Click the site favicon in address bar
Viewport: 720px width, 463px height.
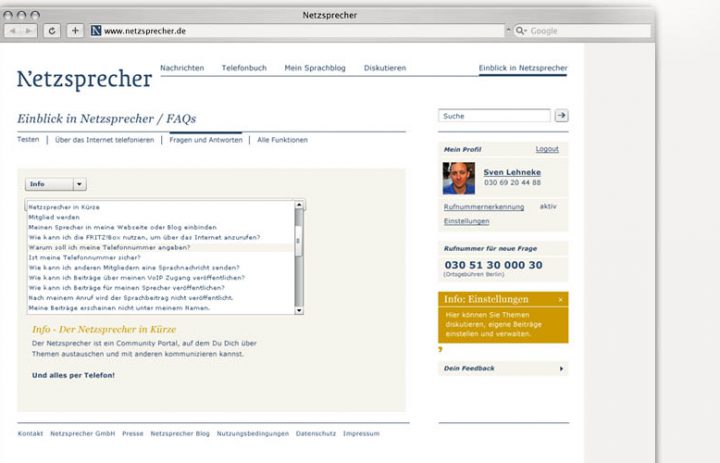(97, 31)
